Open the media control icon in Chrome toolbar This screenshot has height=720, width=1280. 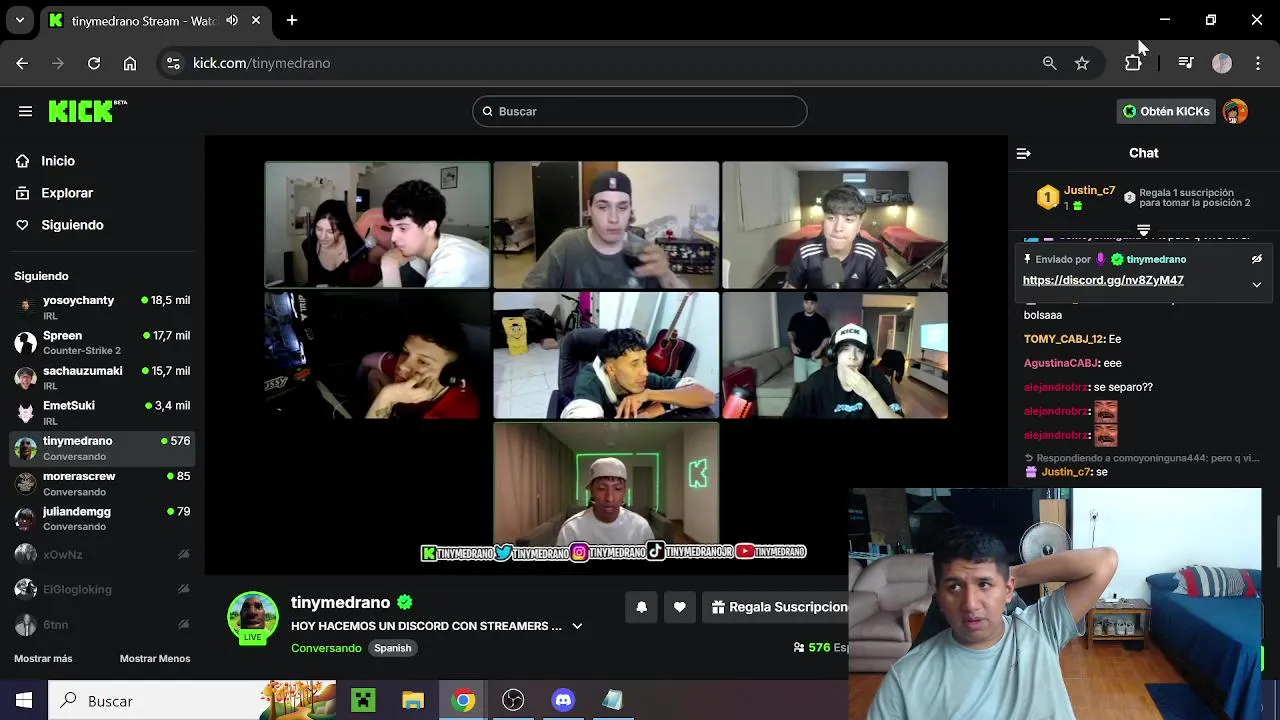1186,63
